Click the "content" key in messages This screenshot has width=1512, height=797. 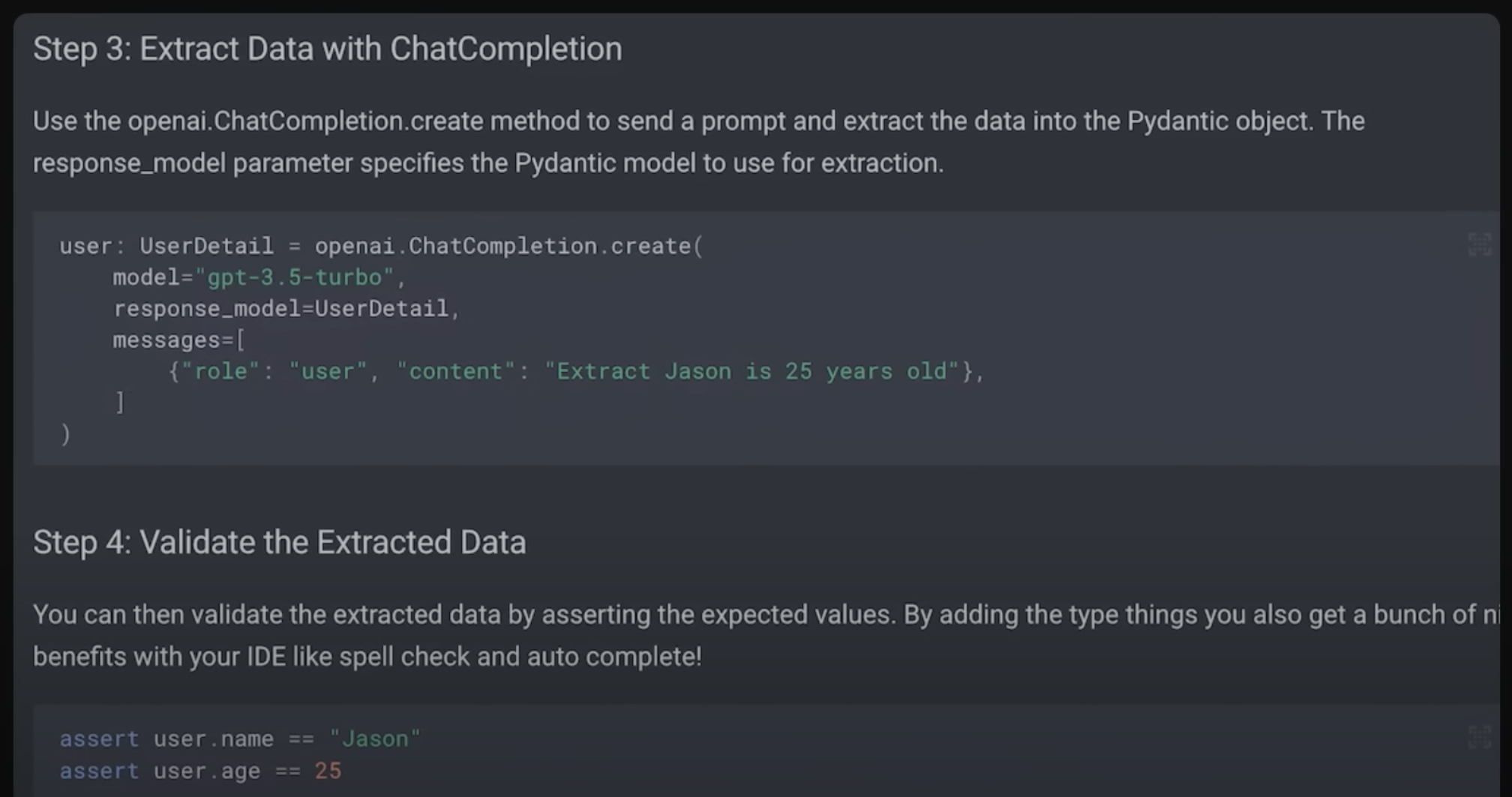point(456,371)
